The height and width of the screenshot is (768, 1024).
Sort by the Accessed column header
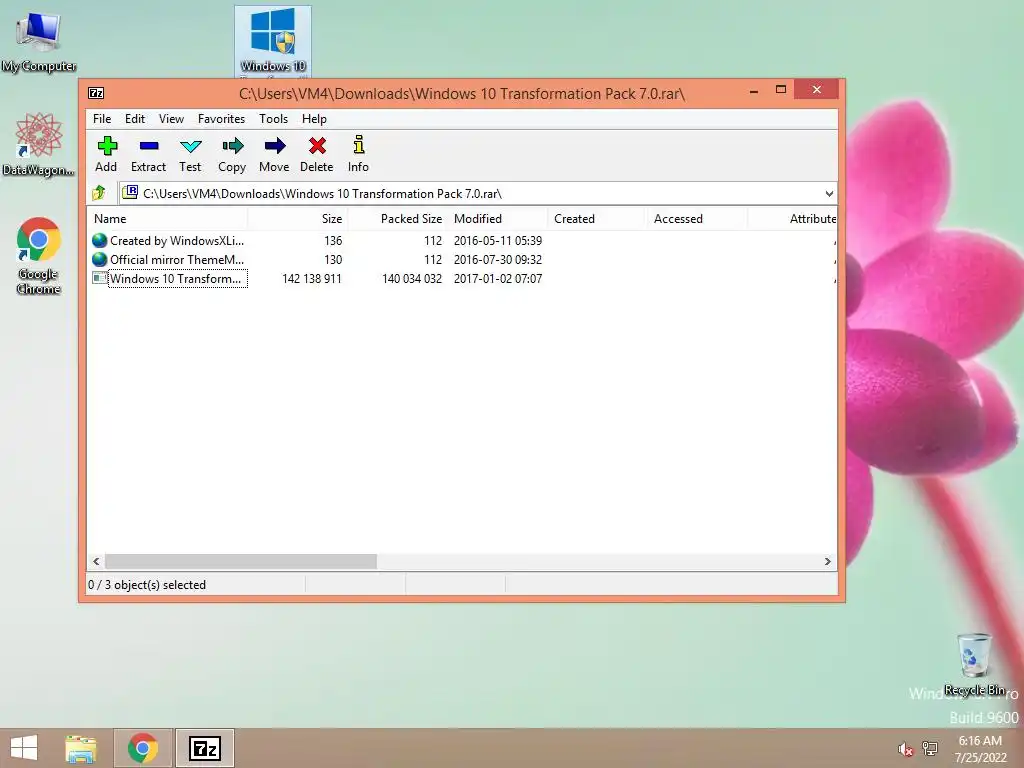coord(697,219)
